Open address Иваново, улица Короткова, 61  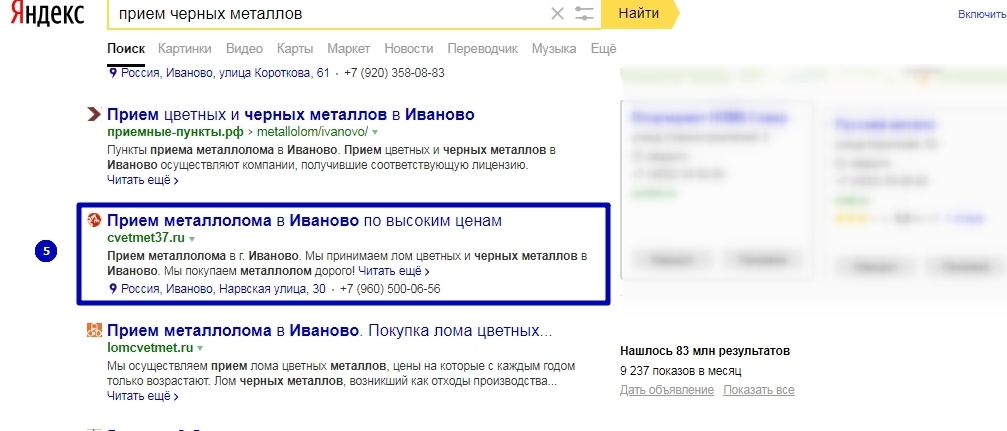click(225, 73)
